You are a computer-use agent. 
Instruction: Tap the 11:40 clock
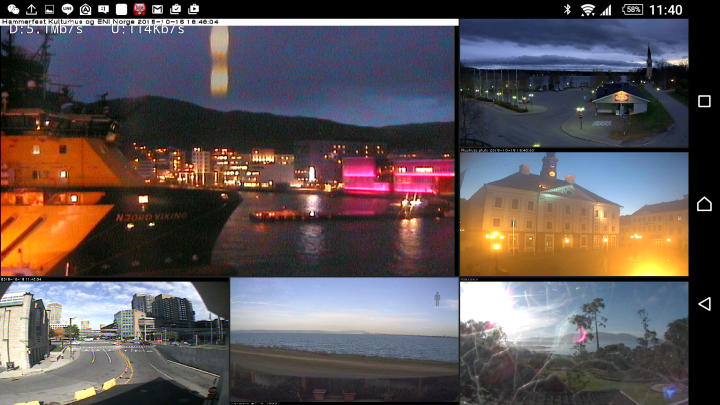click(x=666, y=10)
